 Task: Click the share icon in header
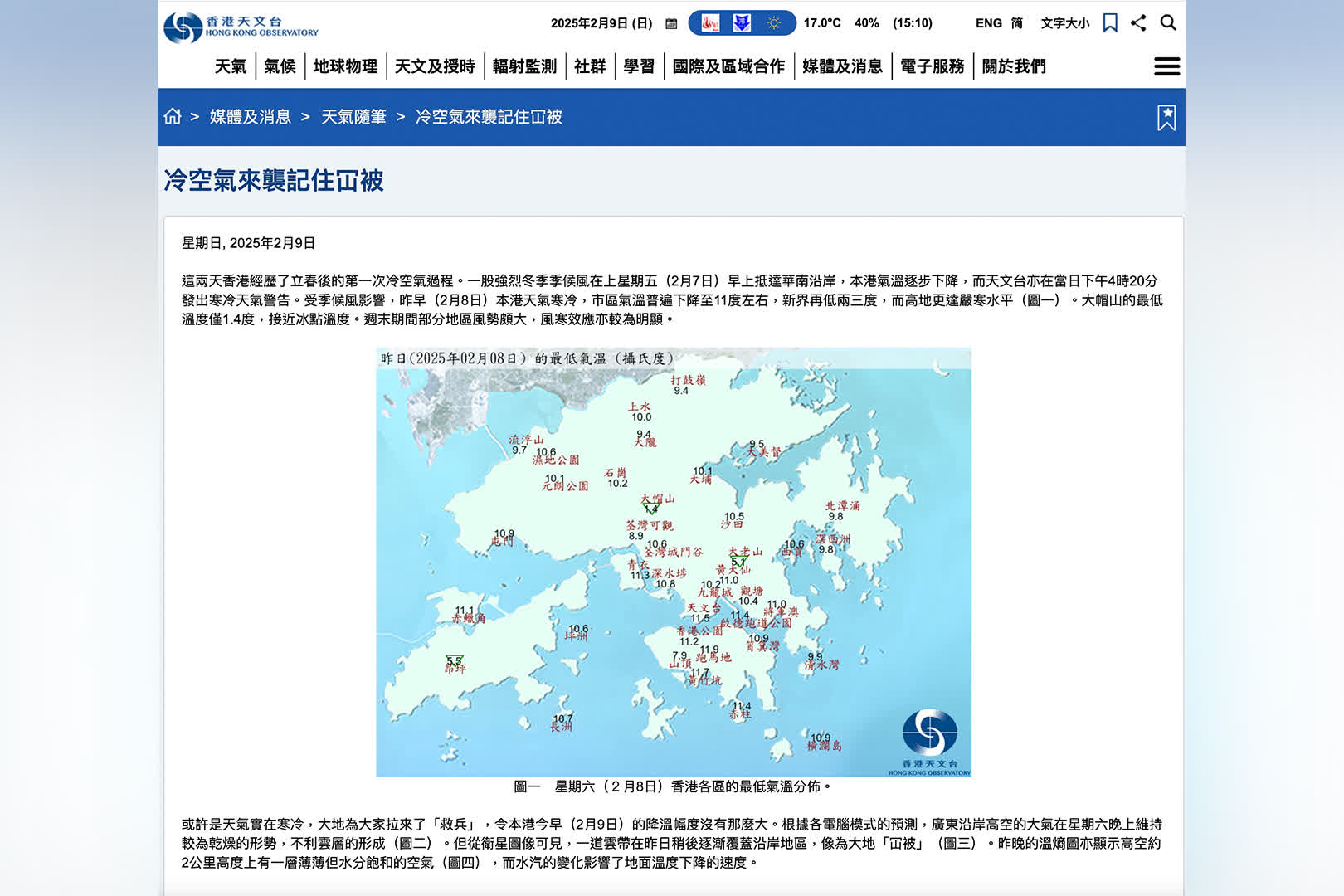(1138, 23)
